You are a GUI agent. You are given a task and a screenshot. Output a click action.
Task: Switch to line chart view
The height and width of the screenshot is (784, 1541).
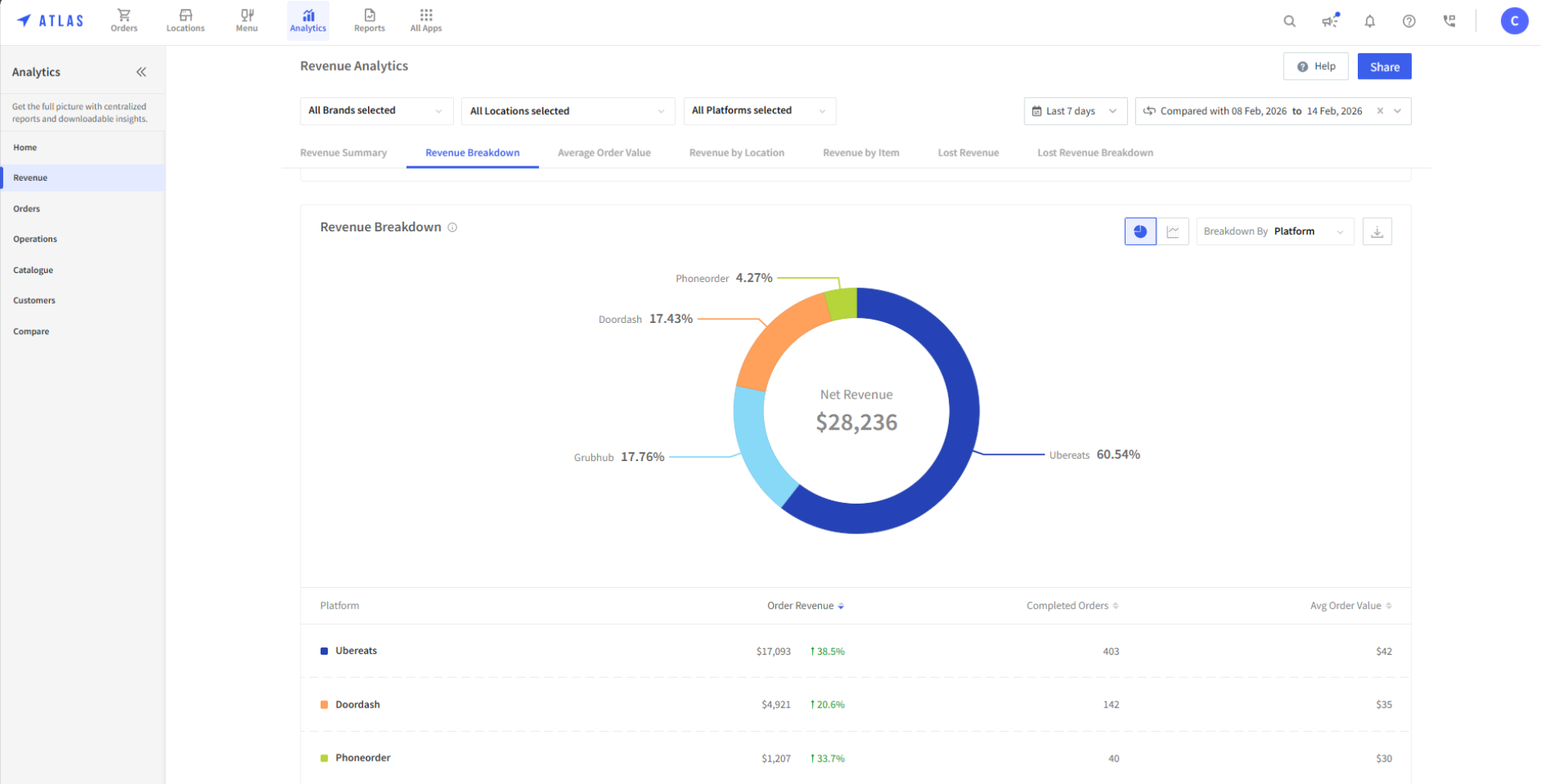click(1173, 231)
